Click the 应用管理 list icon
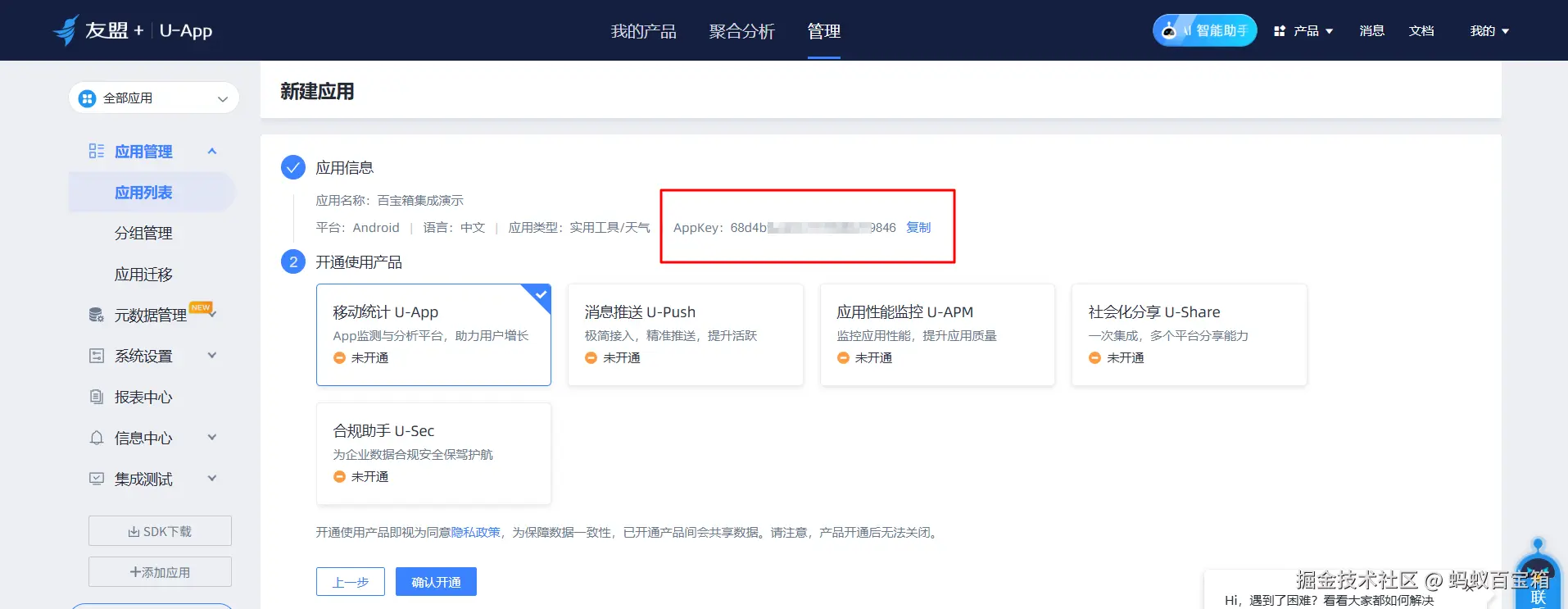 97,151
